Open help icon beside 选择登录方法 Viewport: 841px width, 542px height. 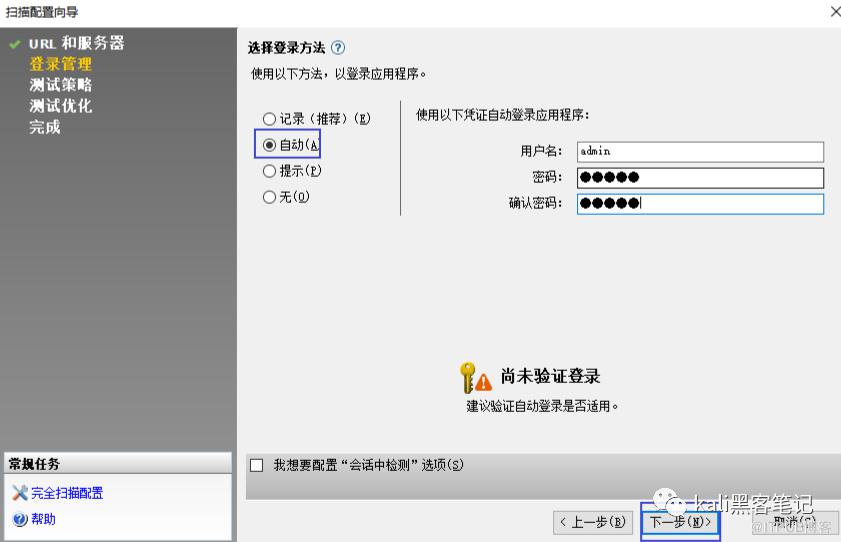(338, 48)
